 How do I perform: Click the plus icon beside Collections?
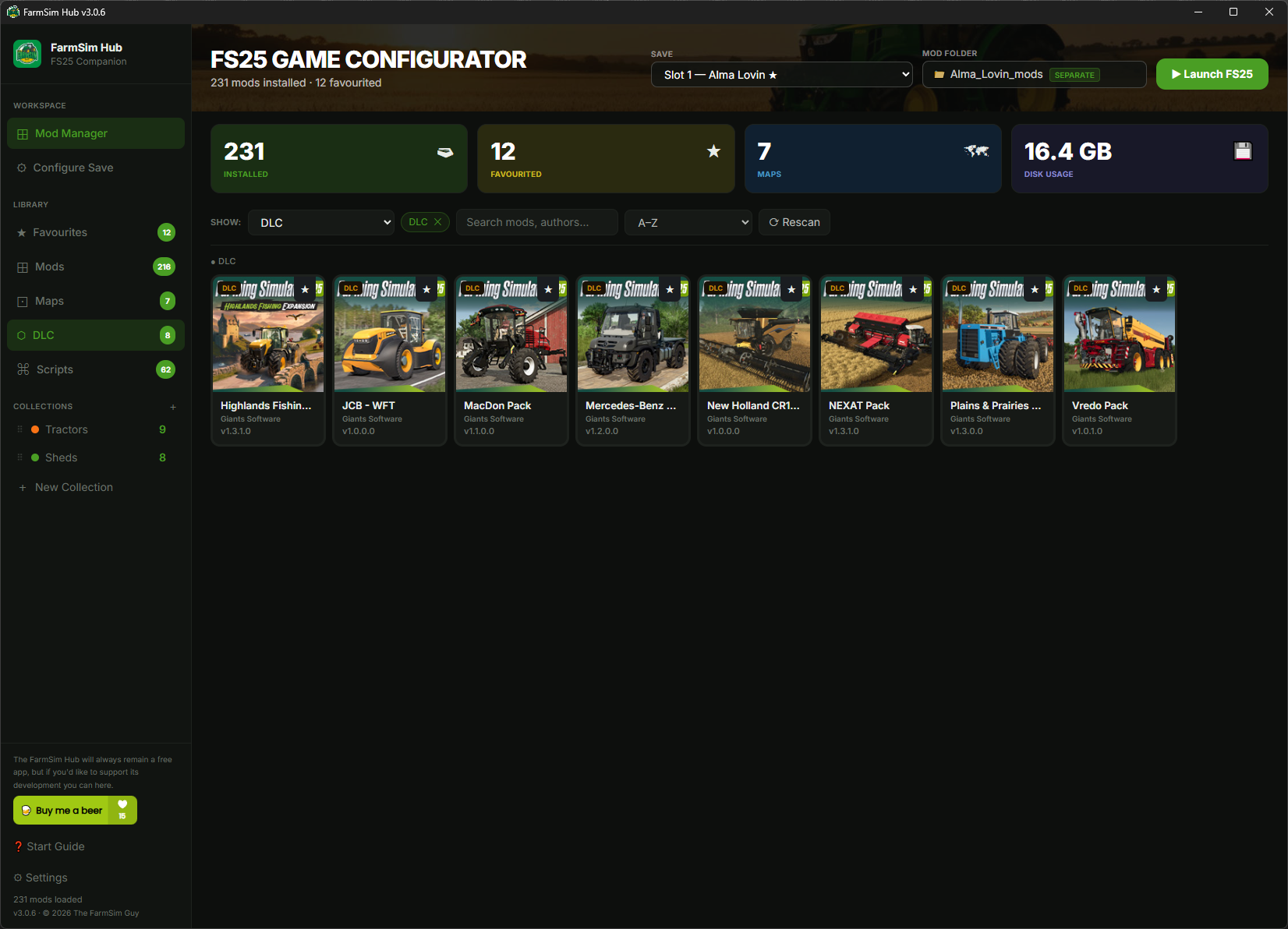point(173,407)
